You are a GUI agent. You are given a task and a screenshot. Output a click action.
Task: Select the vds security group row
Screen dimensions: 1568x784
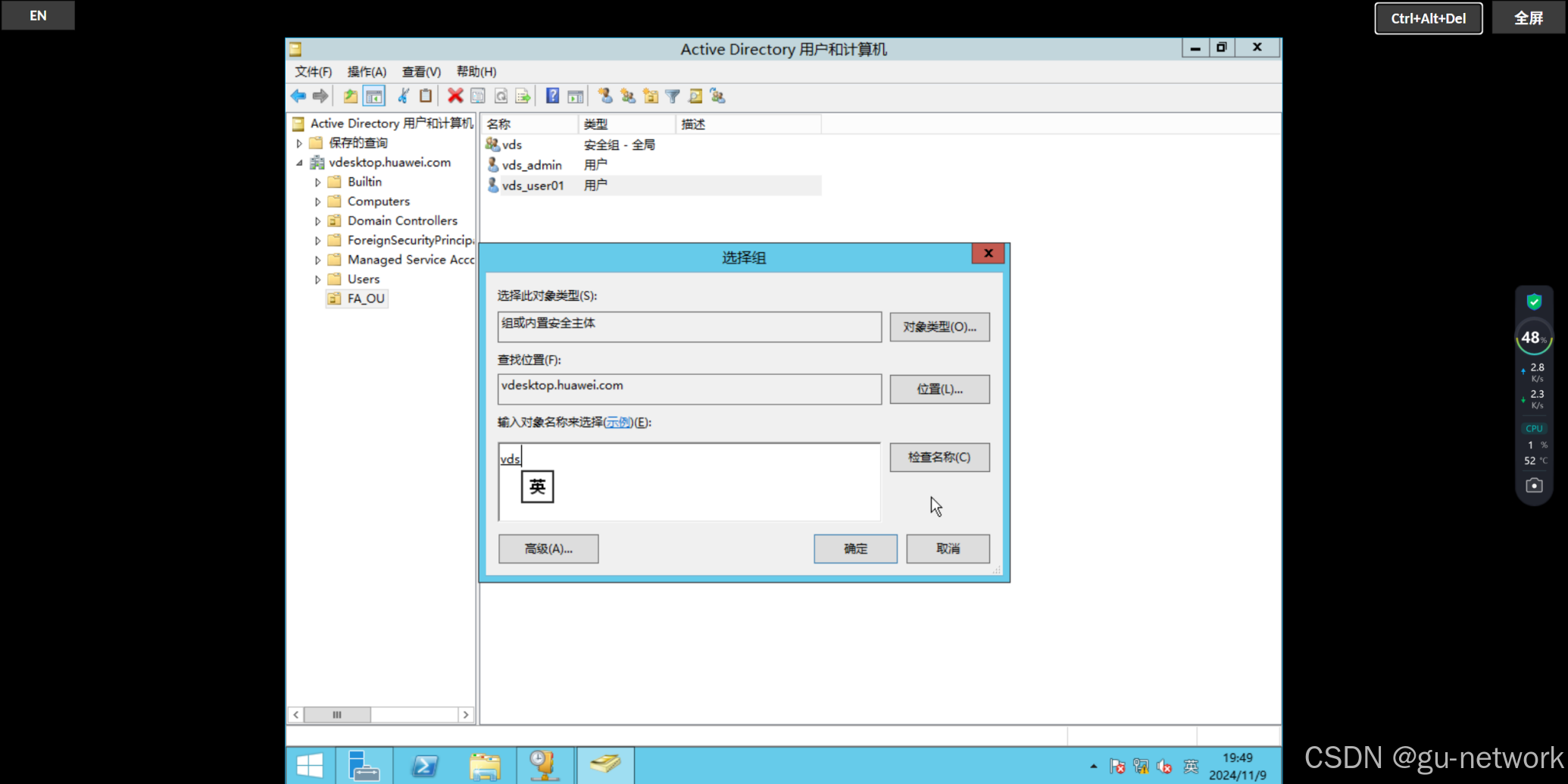click(x=652, y=145)
